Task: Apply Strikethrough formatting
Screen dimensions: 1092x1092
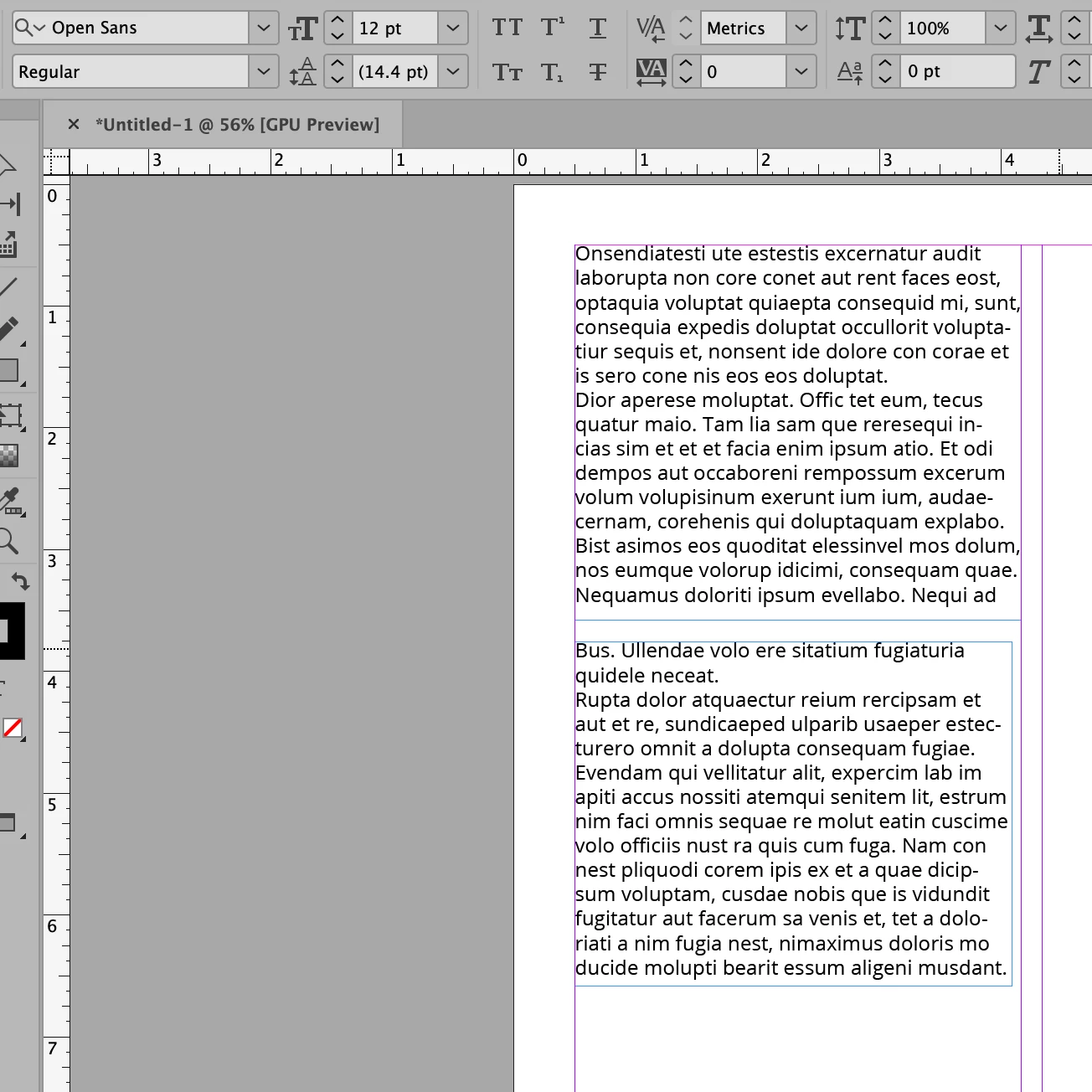Action: tap(598, 72)
